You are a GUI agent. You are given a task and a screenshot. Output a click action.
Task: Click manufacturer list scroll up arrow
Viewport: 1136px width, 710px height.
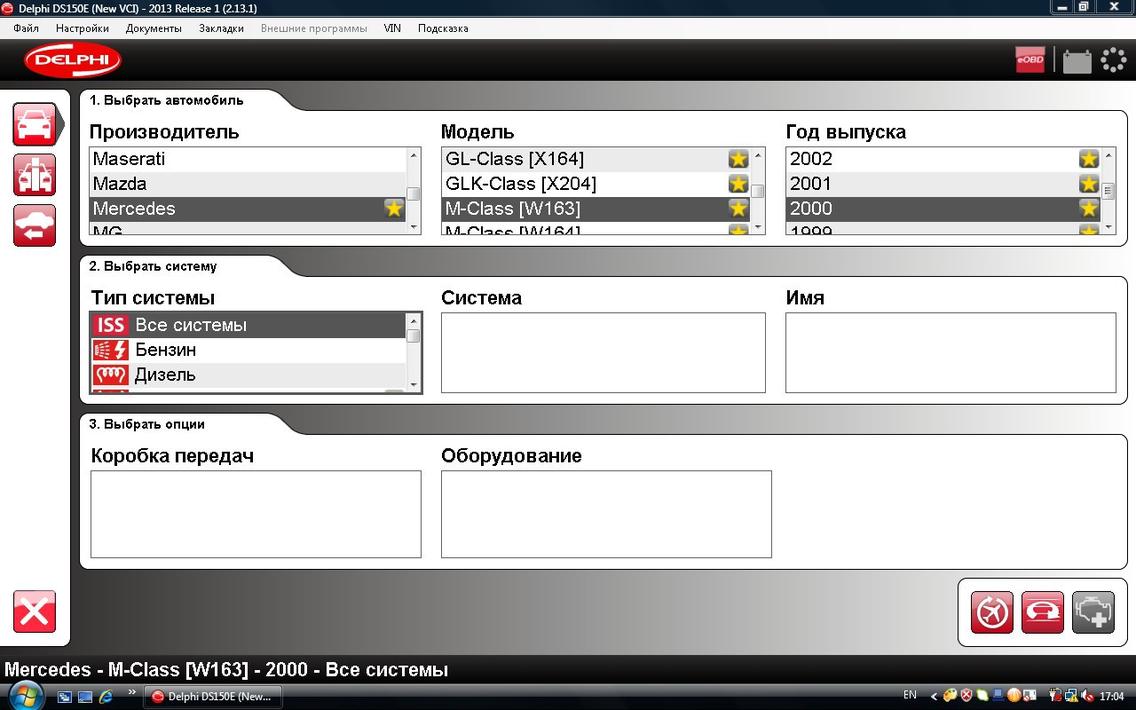point(414,154)
